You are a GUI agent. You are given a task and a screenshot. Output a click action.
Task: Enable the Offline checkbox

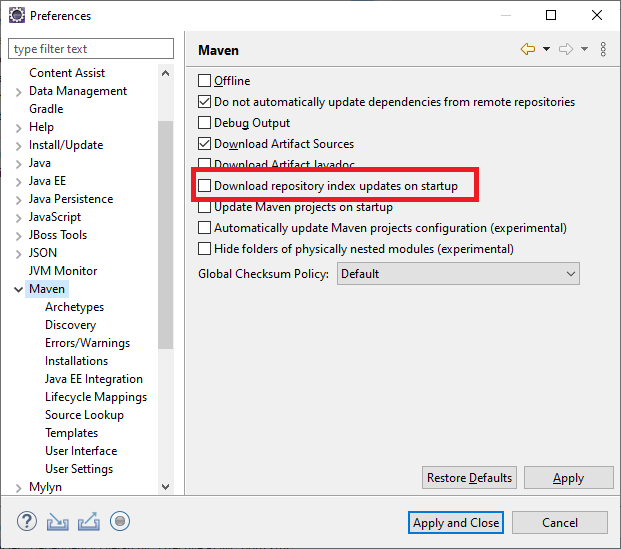(204, 81)
